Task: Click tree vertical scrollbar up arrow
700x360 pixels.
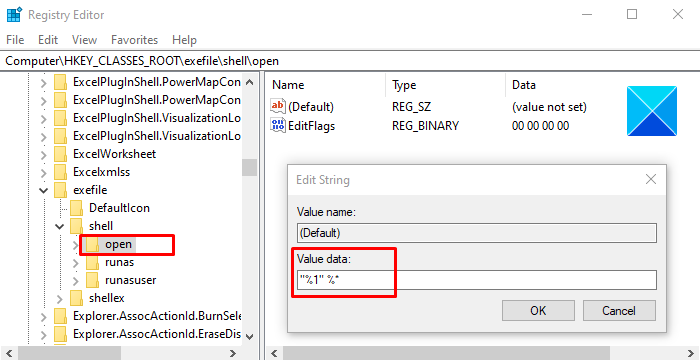Action: [250, 82]
